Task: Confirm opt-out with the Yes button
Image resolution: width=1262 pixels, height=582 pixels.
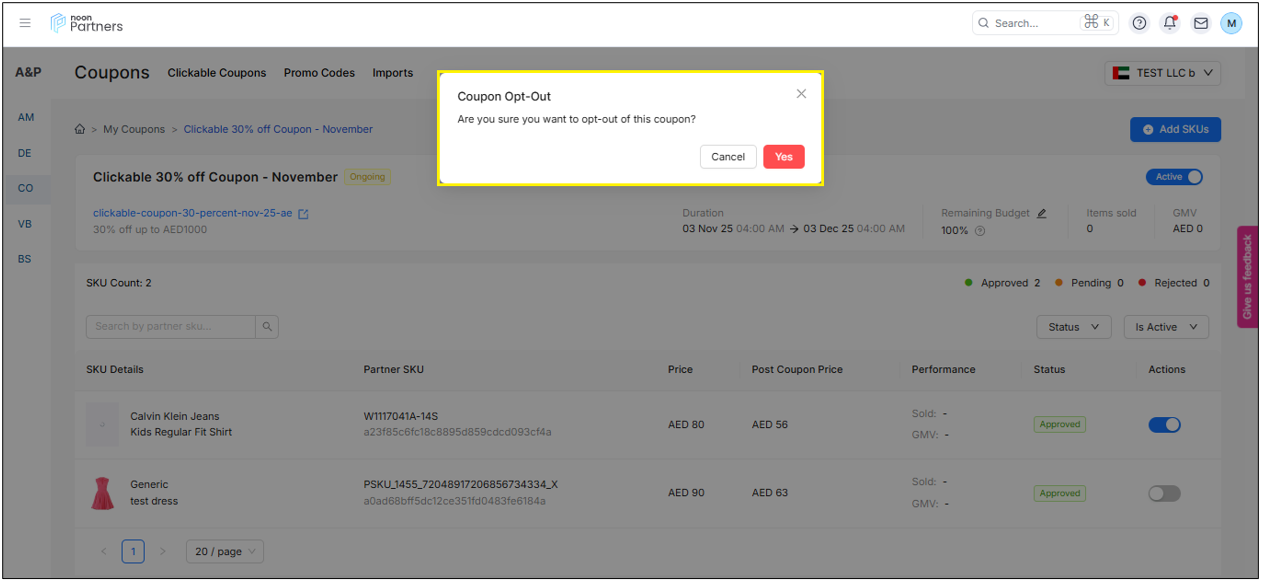Action: 783,157
